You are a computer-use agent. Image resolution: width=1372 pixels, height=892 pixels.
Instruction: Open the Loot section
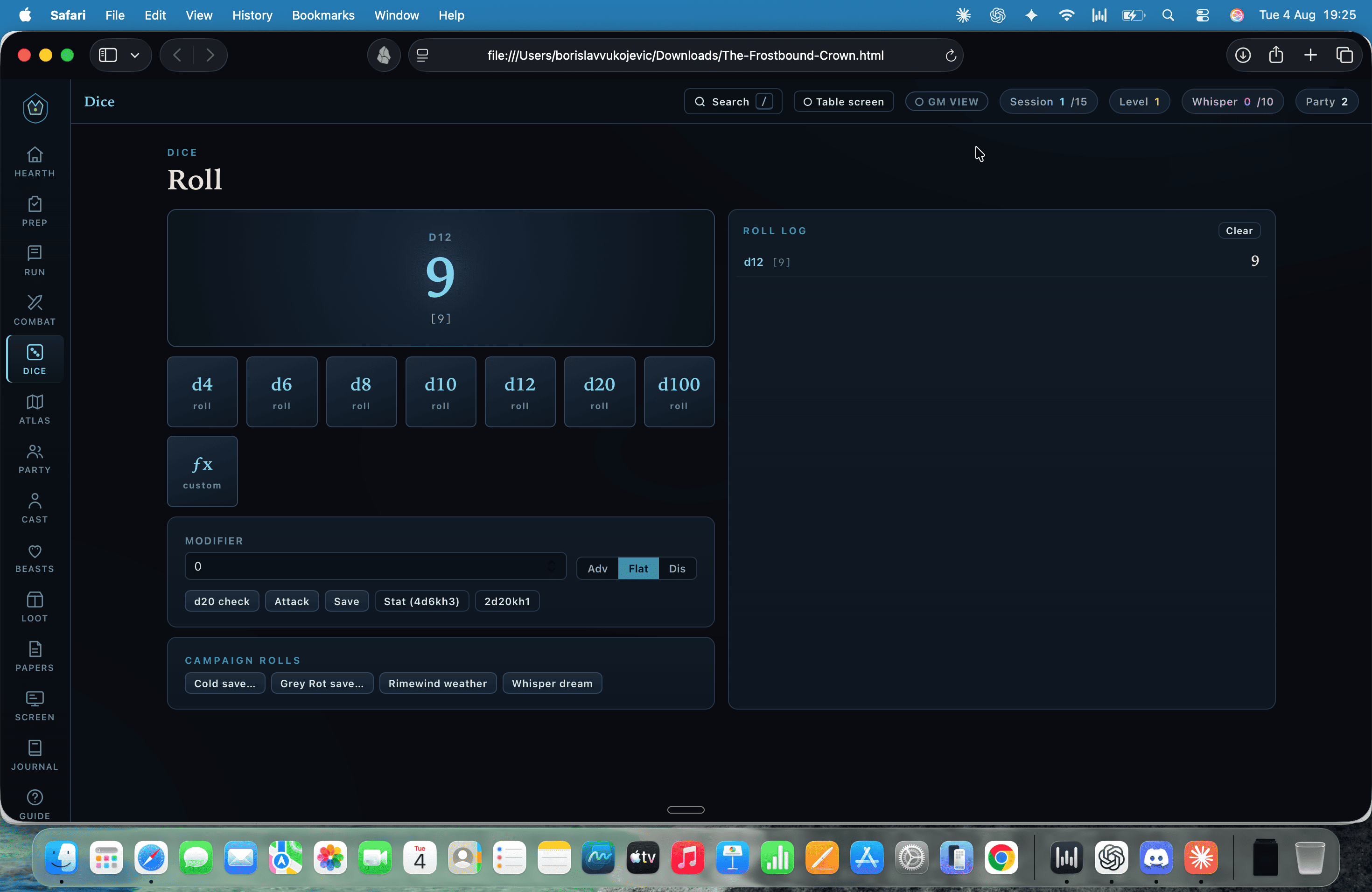(35, 607)
